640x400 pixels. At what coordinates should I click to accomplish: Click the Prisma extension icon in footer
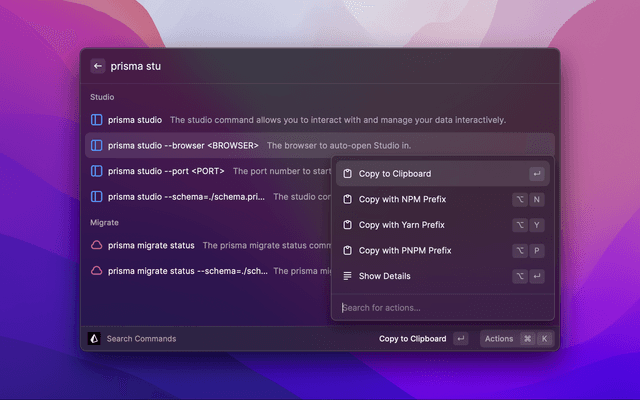pos(94,339)
